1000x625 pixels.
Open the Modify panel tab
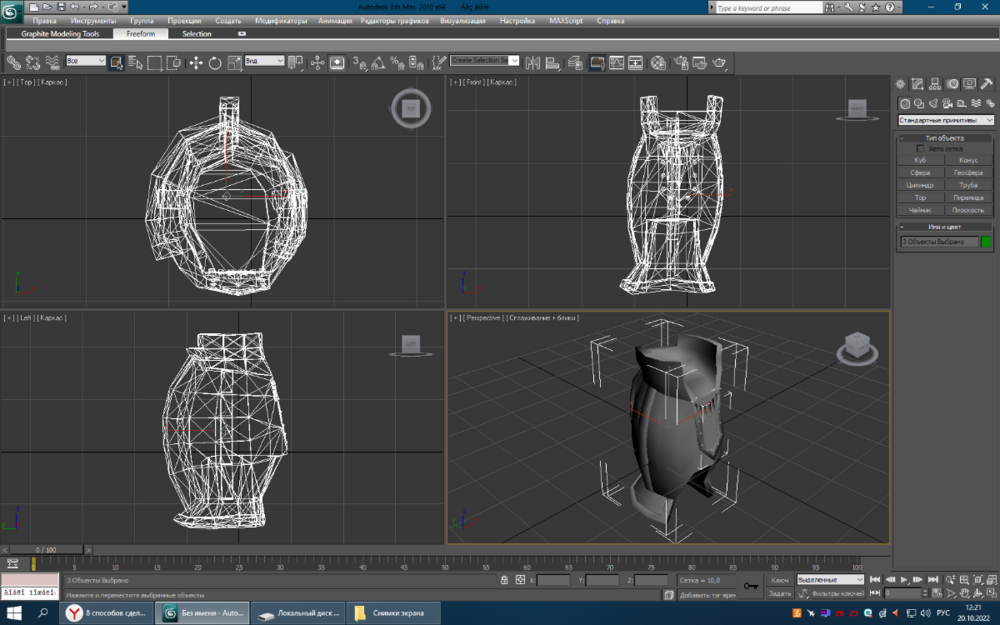(918, 84)
